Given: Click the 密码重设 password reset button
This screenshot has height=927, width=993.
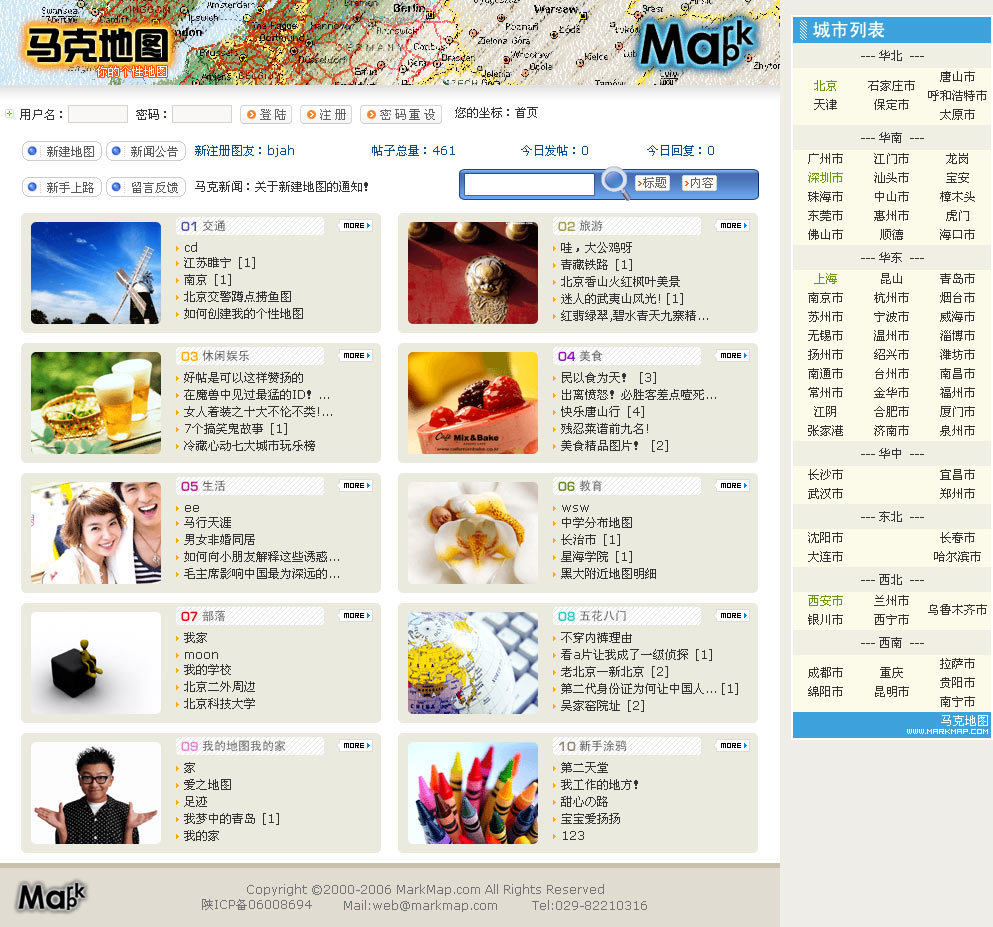Looking at the screenshot, I should (x=401, y=115).
